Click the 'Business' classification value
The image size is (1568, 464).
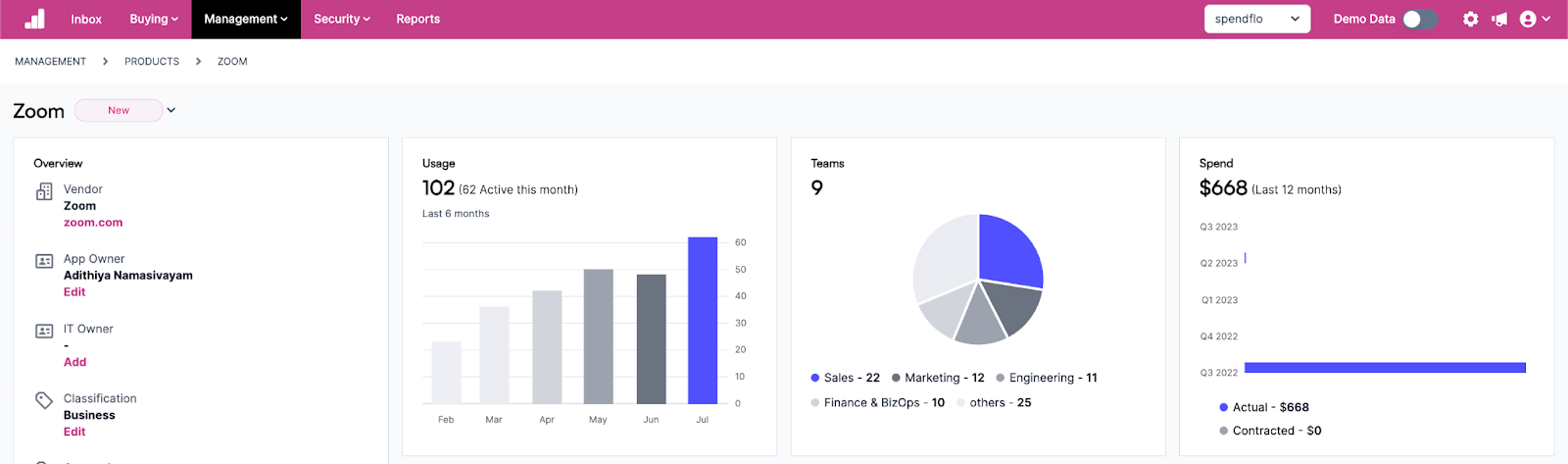point(89,415)
